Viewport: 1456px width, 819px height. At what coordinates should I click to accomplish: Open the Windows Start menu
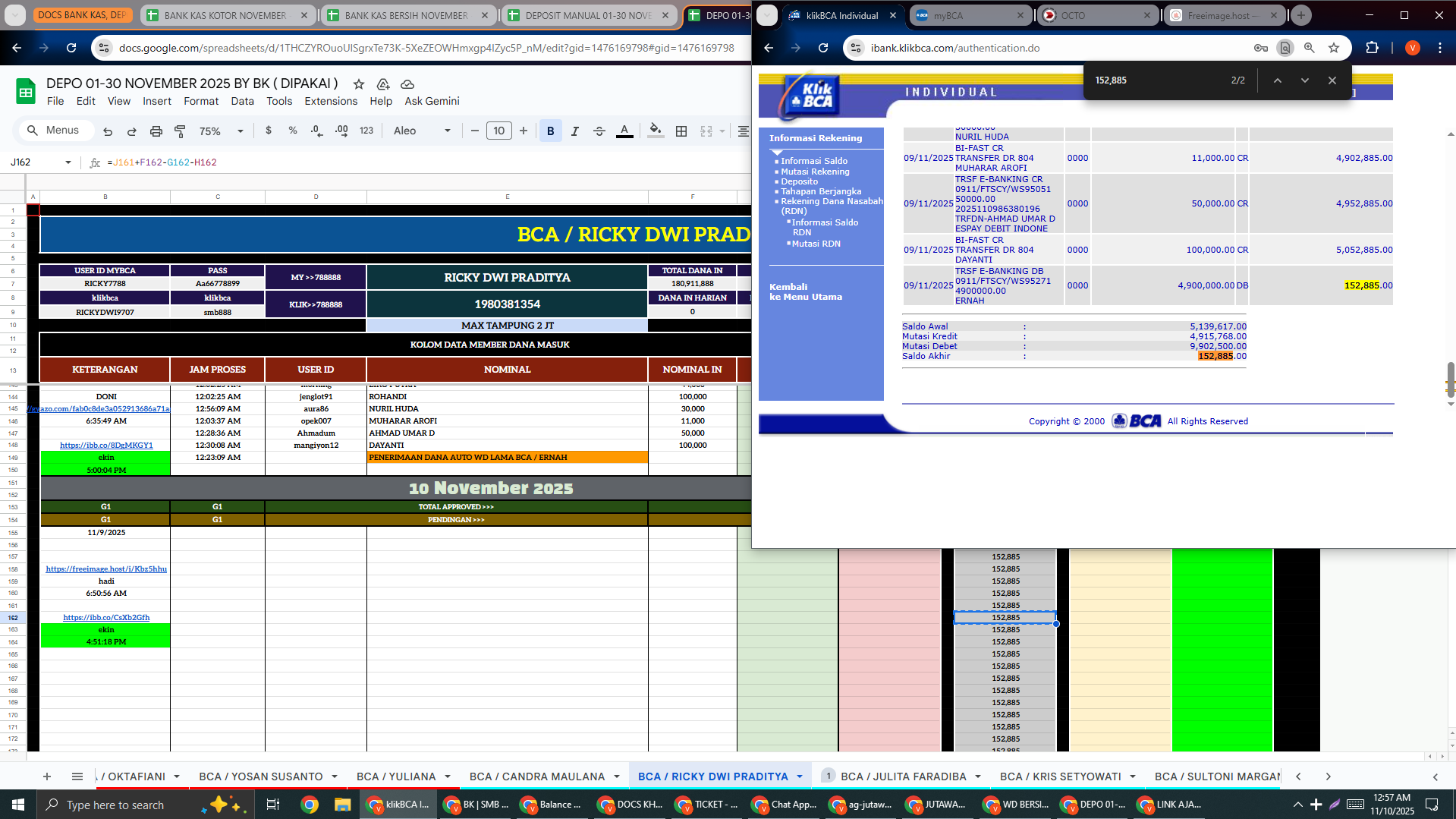(x=18, y=805)
